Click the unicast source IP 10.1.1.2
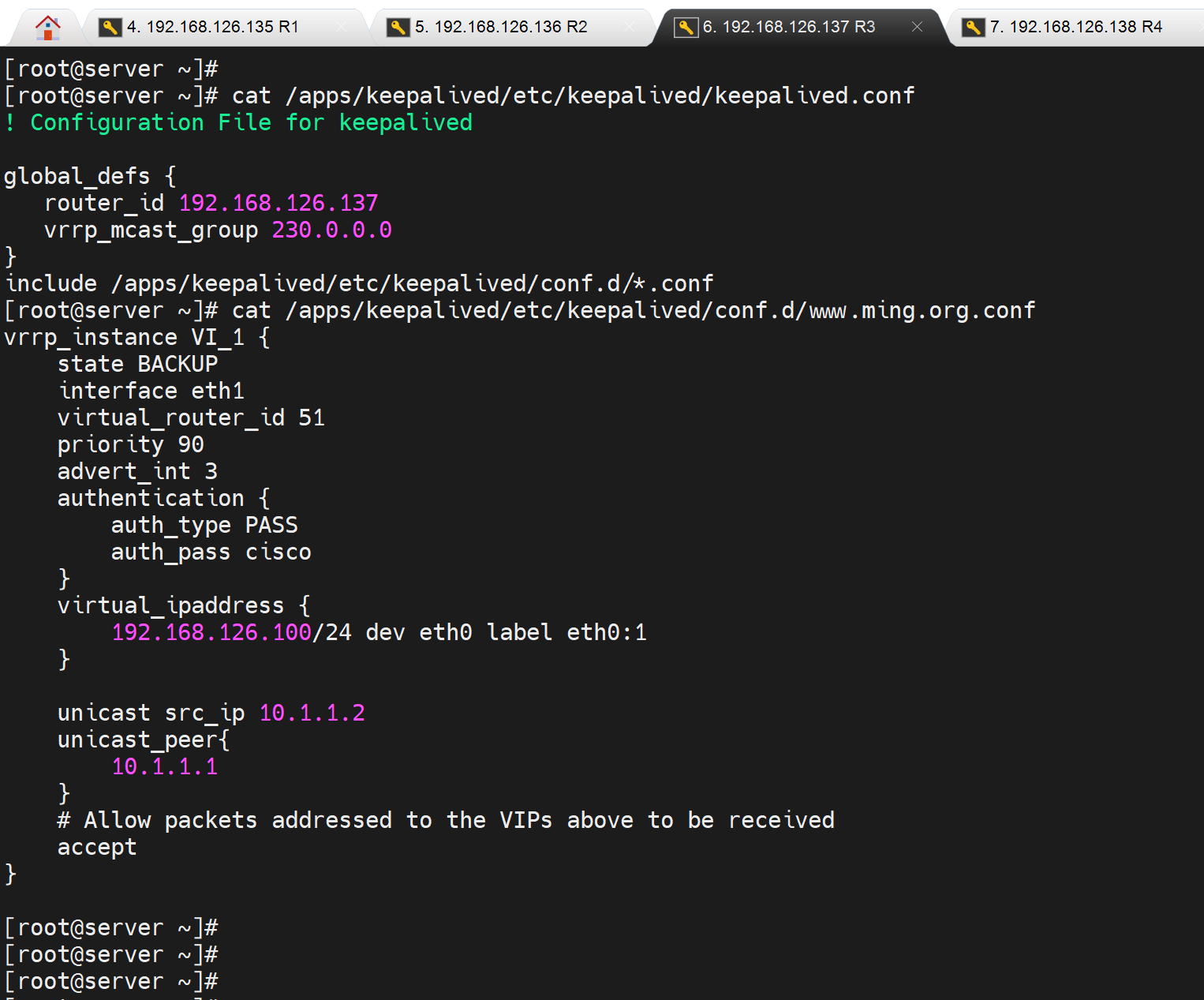The height and width of the screenshot is (1000, 1204). pyautogui.click(x=312, y=713)
